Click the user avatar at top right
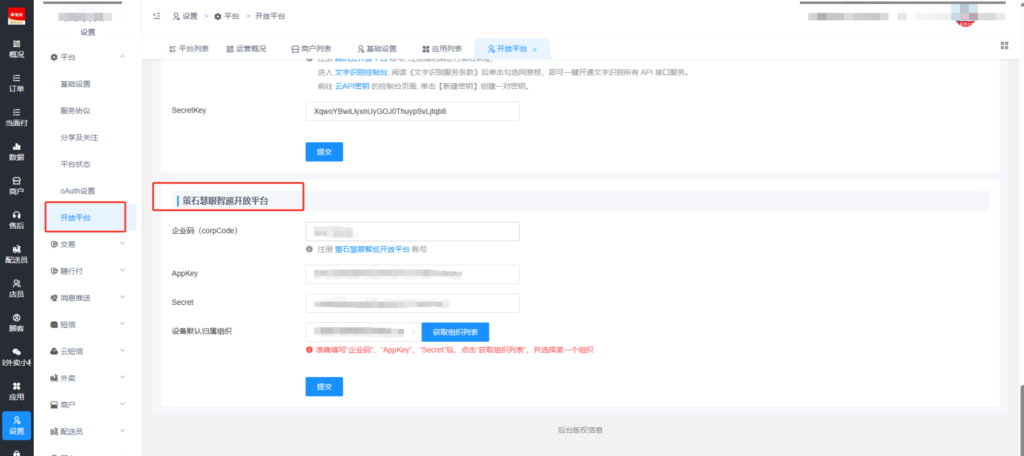Image resolution: width=1024 pixels, height=456 pixels. (965, 16)
